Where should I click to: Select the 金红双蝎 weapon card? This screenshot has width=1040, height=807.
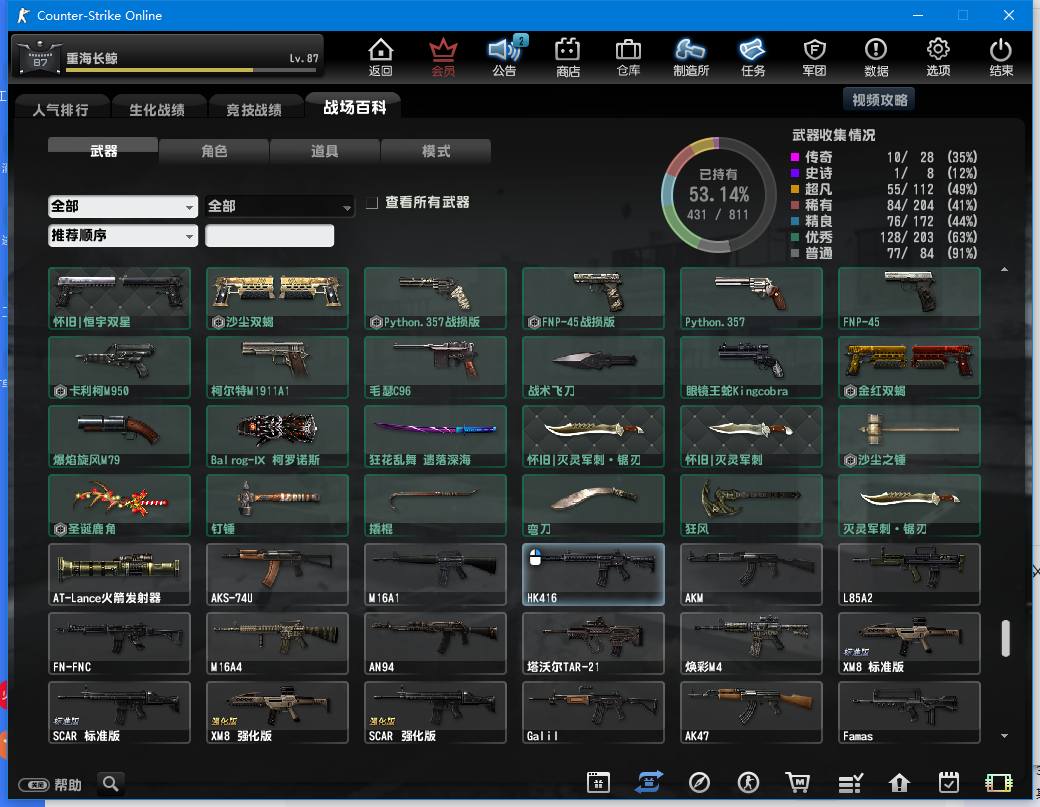coord(909,367)
